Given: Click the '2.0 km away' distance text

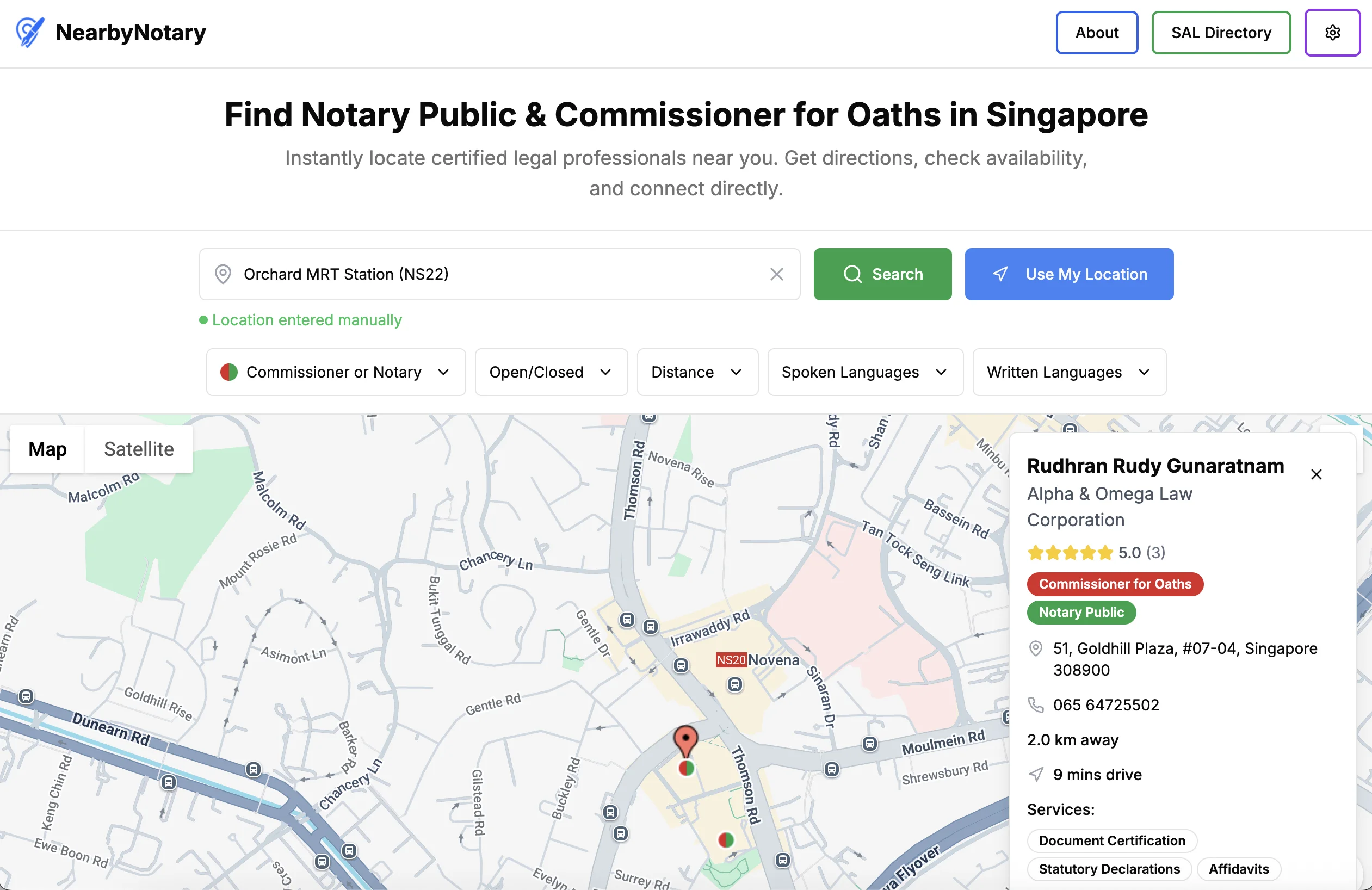Looking at the screenshot, I should coord(1073,740).
